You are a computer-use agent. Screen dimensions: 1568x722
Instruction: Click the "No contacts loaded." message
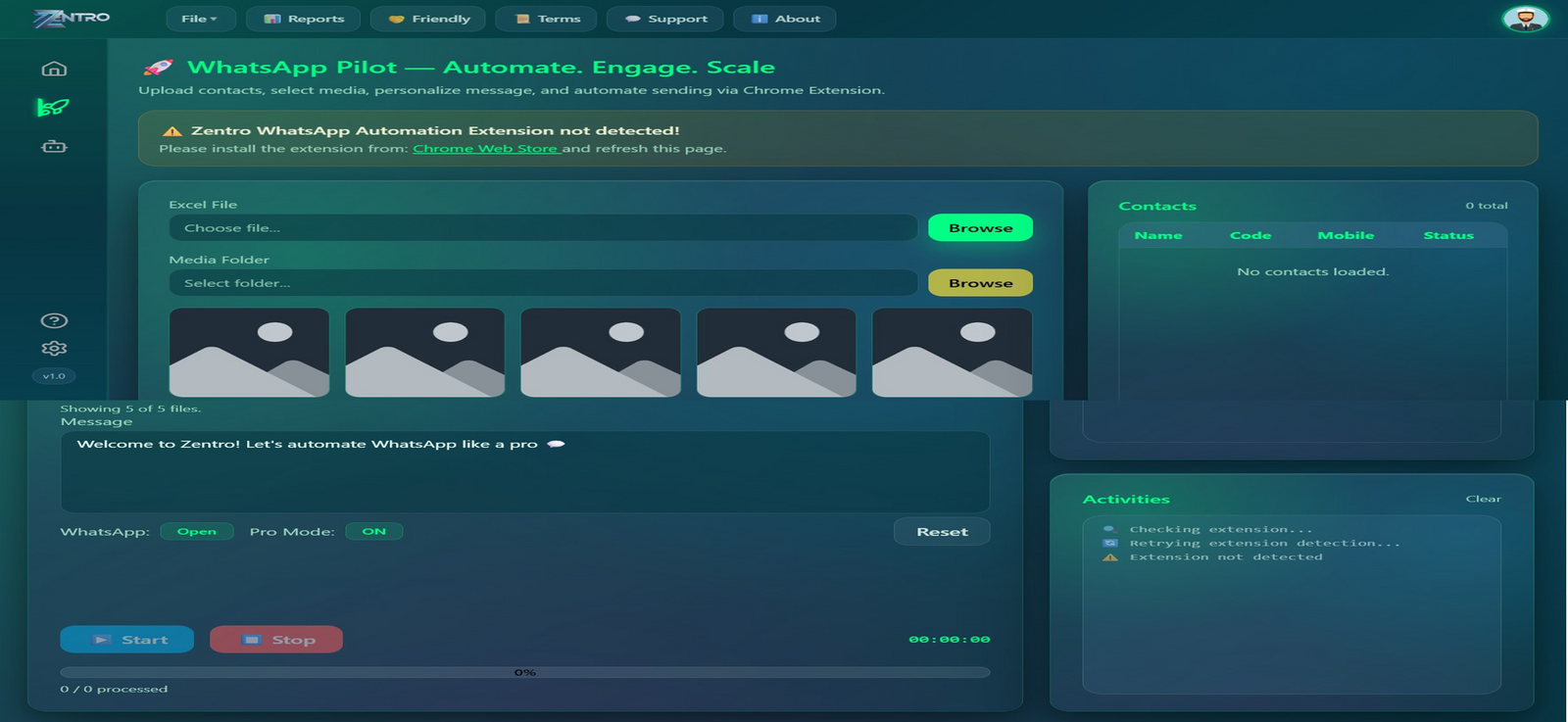1313,271
